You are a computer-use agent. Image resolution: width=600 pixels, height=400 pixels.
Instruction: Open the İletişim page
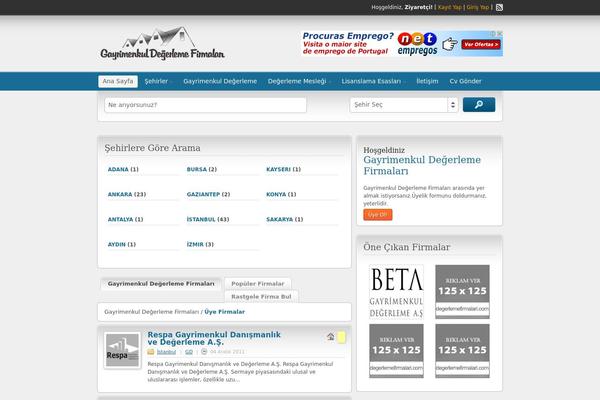click(x=427, y=81)
